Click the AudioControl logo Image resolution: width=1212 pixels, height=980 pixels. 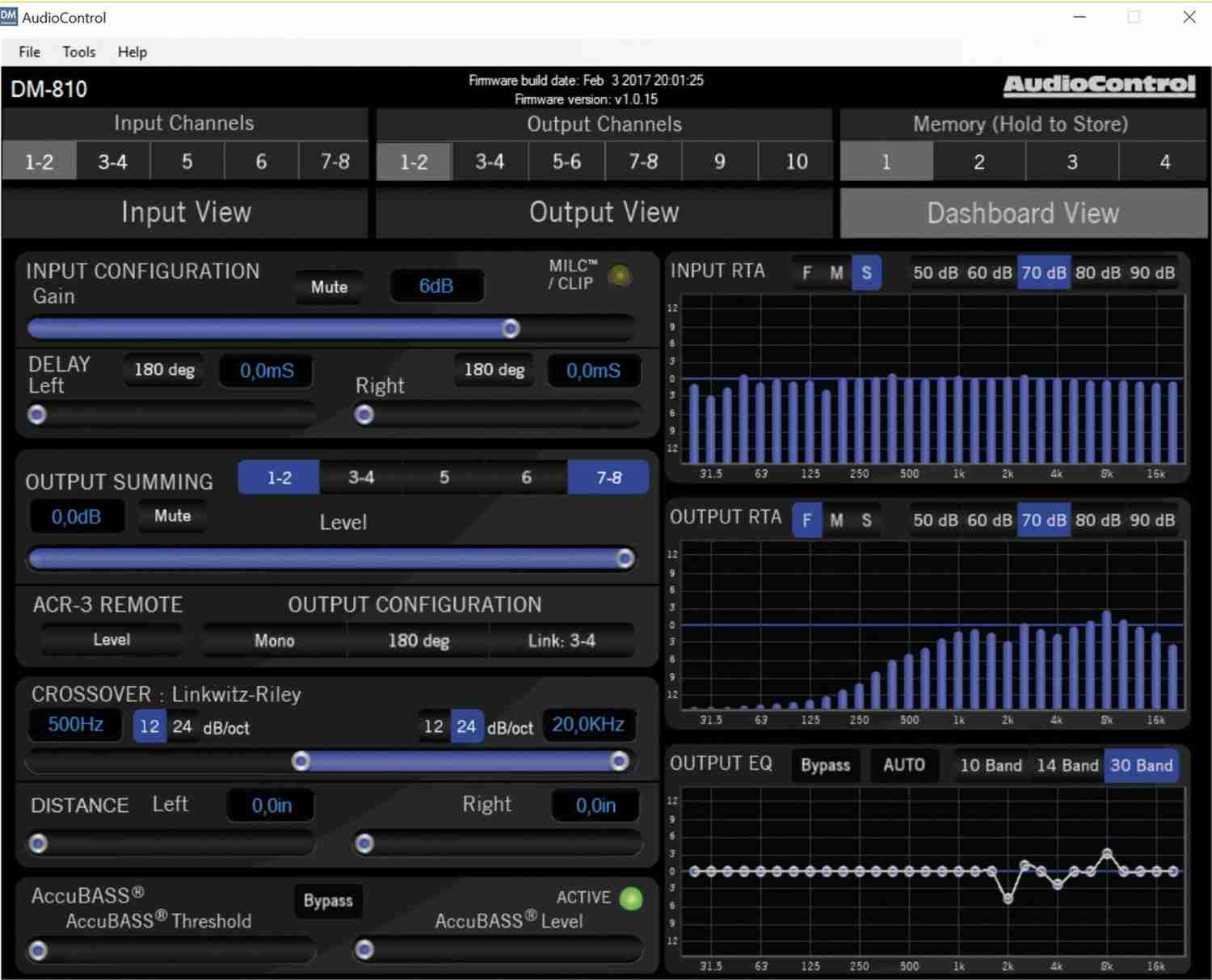(1099, 85)
